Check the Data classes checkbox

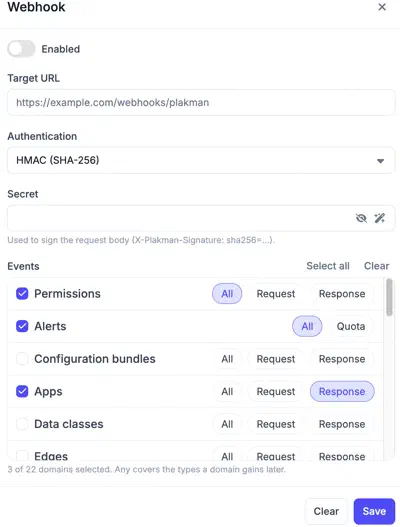(22, 424)
